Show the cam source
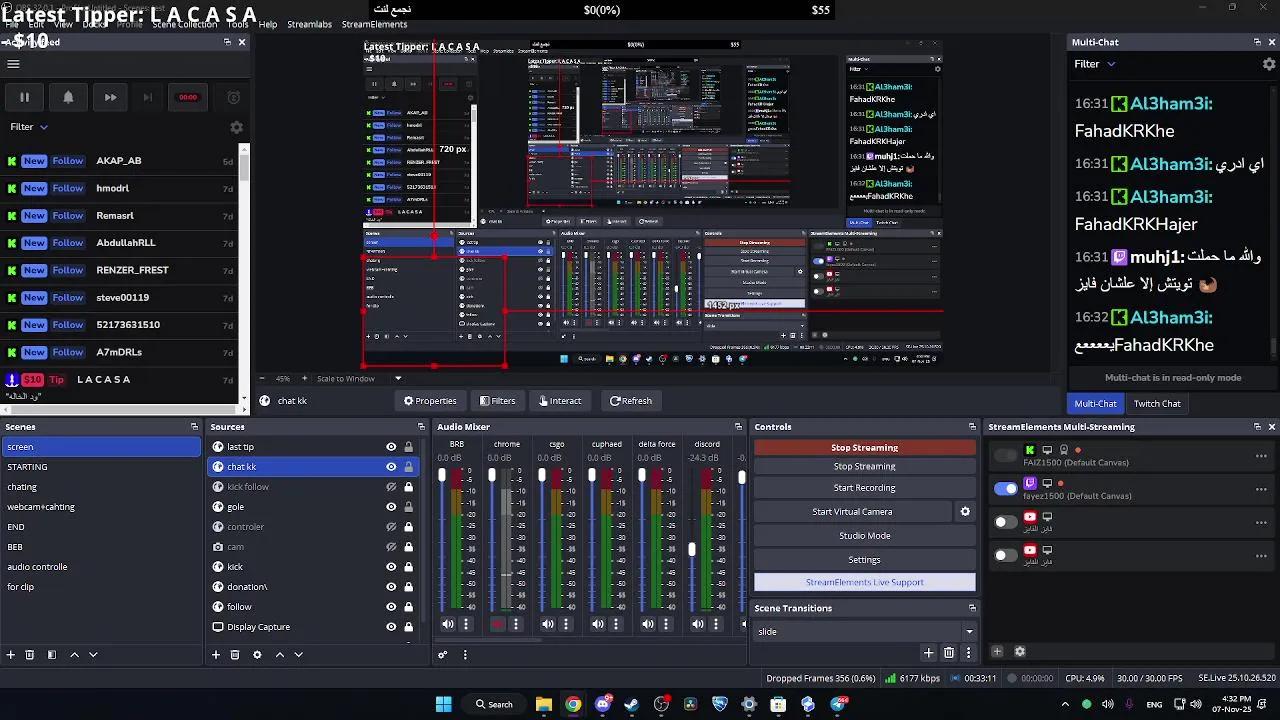Viewport: 1280px width, 720px height. [x=391, y=547]
